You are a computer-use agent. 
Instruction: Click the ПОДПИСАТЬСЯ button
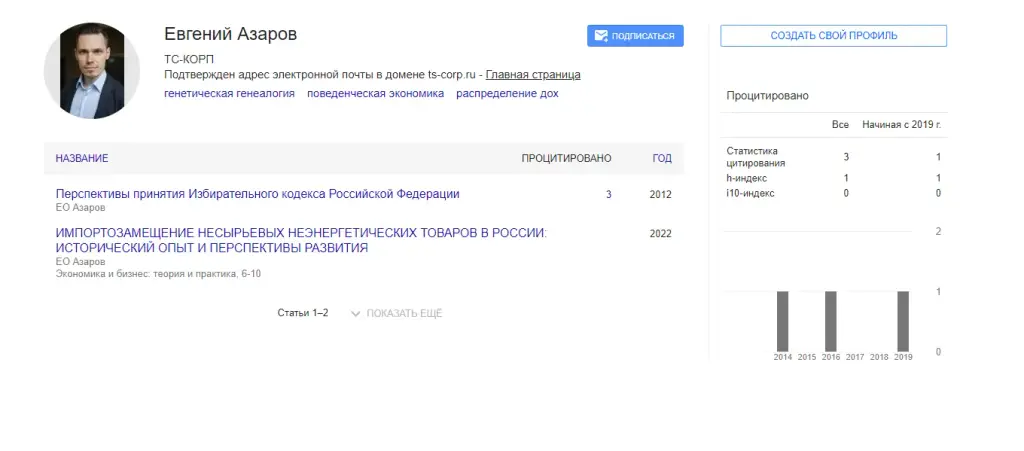point(635,36)
